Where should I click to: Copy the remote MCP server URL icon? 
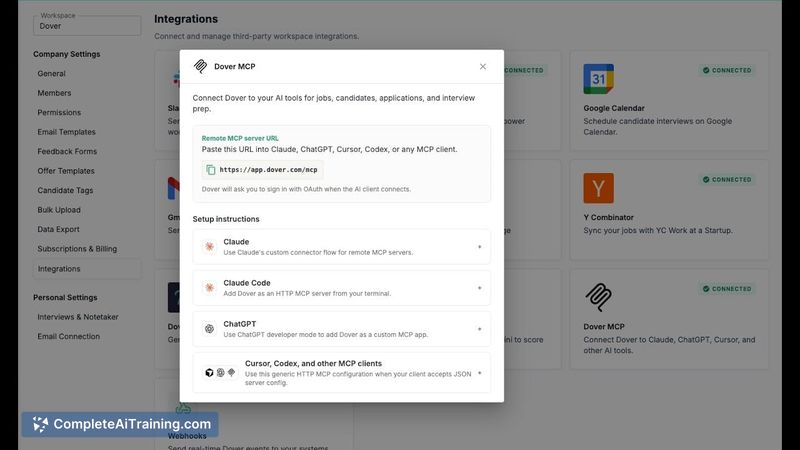[210, 170]
